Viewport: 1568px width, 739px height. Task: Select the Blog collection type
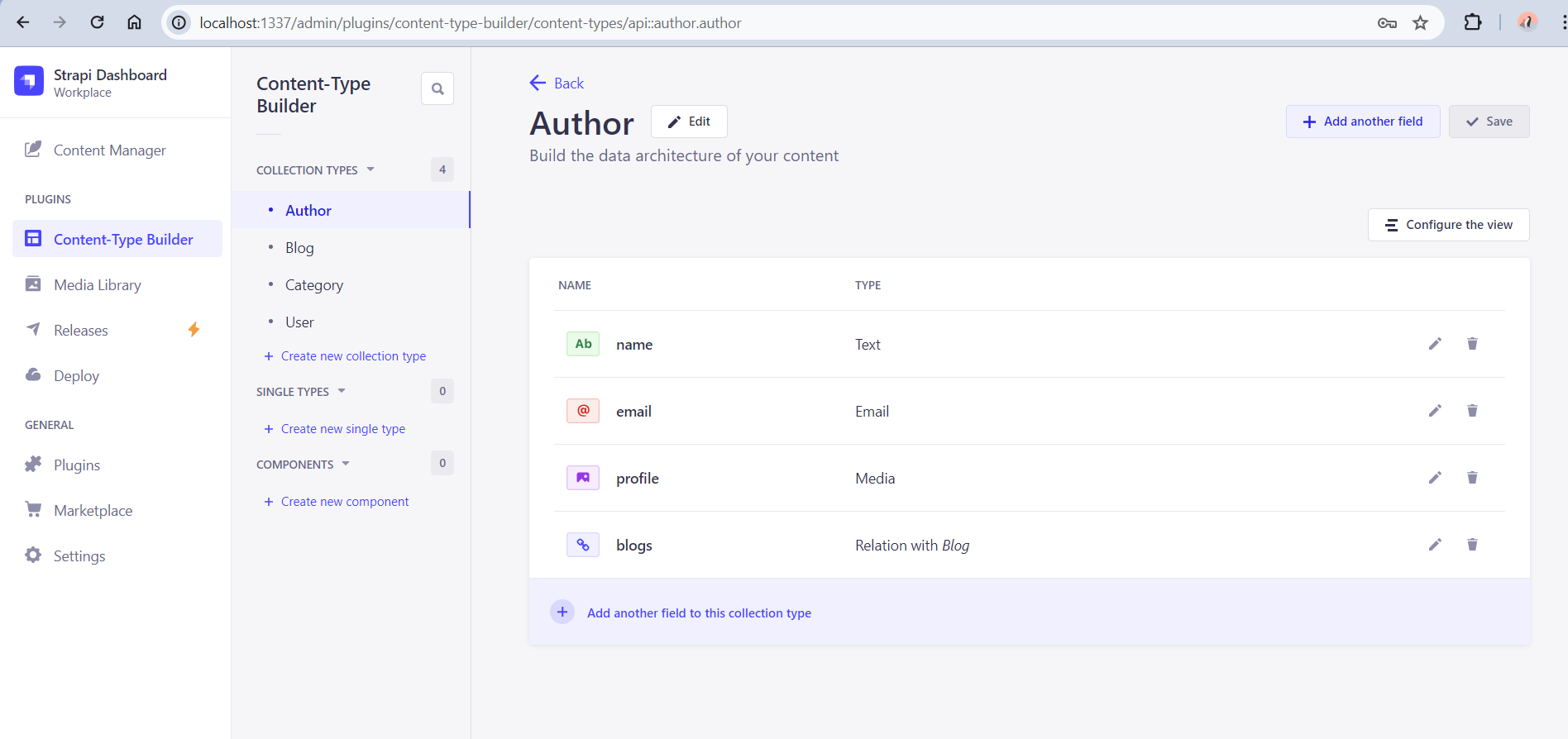(x=351, y=247)
